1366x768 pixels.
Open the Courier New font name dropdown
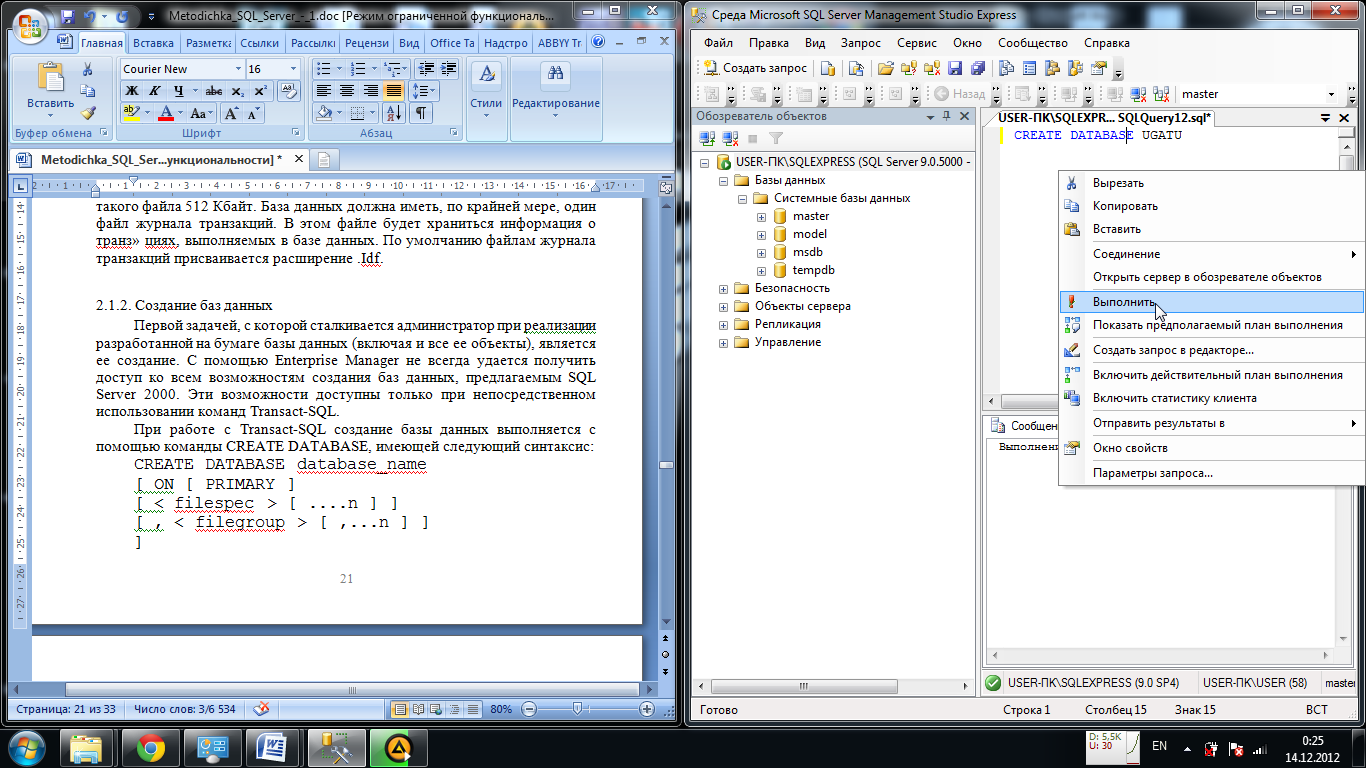pos(238,69)
